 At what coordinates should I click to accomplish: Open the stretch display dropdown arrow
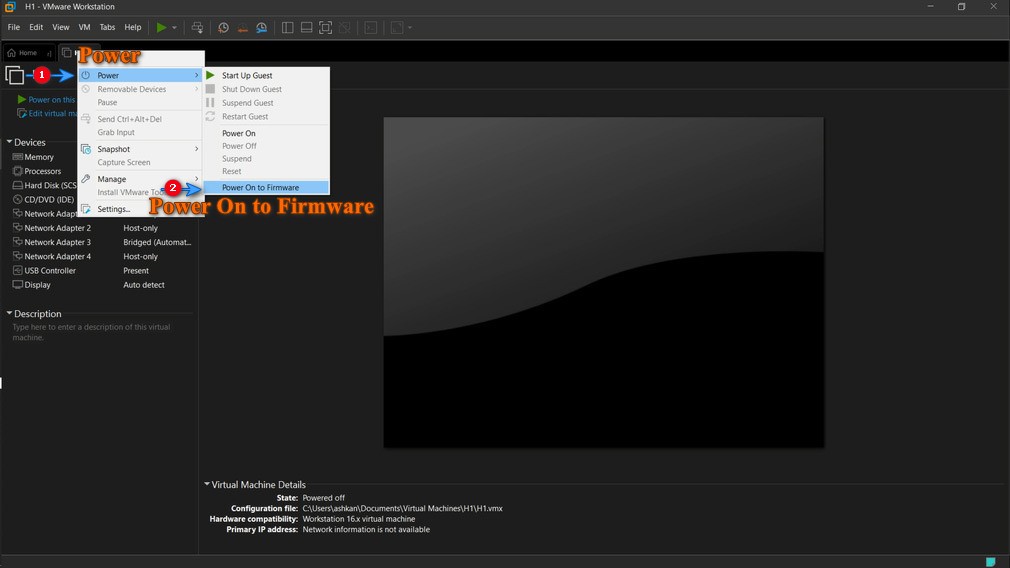[410, 28]
